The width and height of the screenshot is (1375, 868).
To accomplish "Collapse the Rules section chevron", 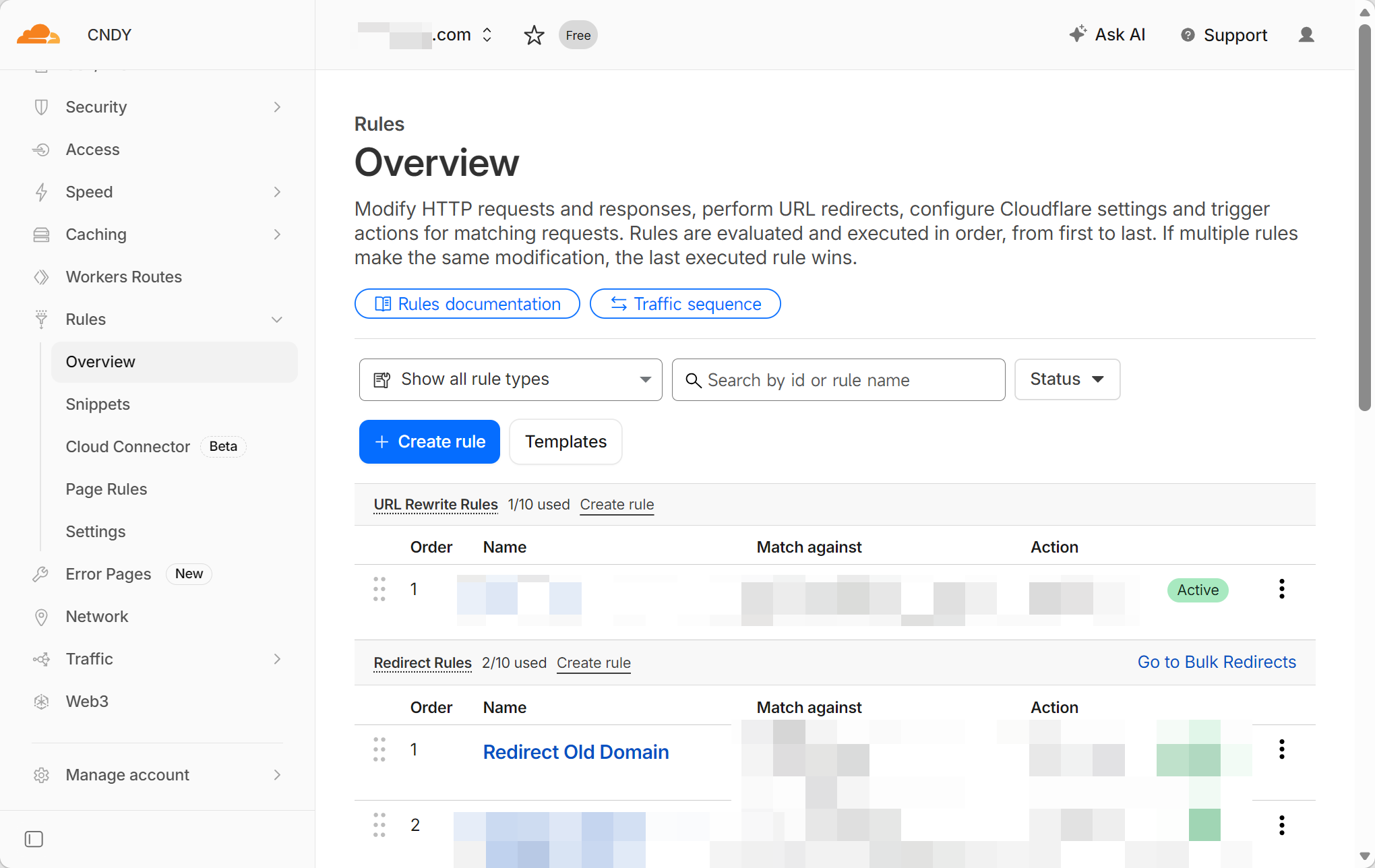I will (277, 319).
